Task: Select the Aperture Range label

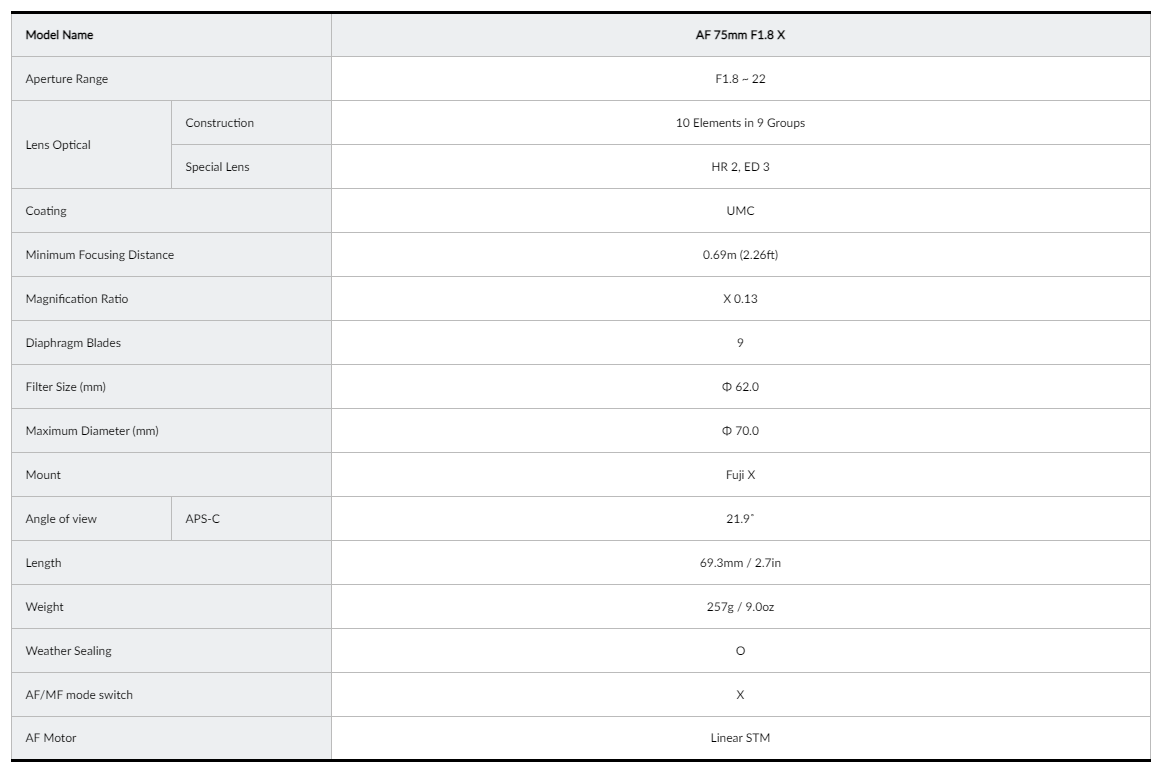Action: (x=66, y=79)
